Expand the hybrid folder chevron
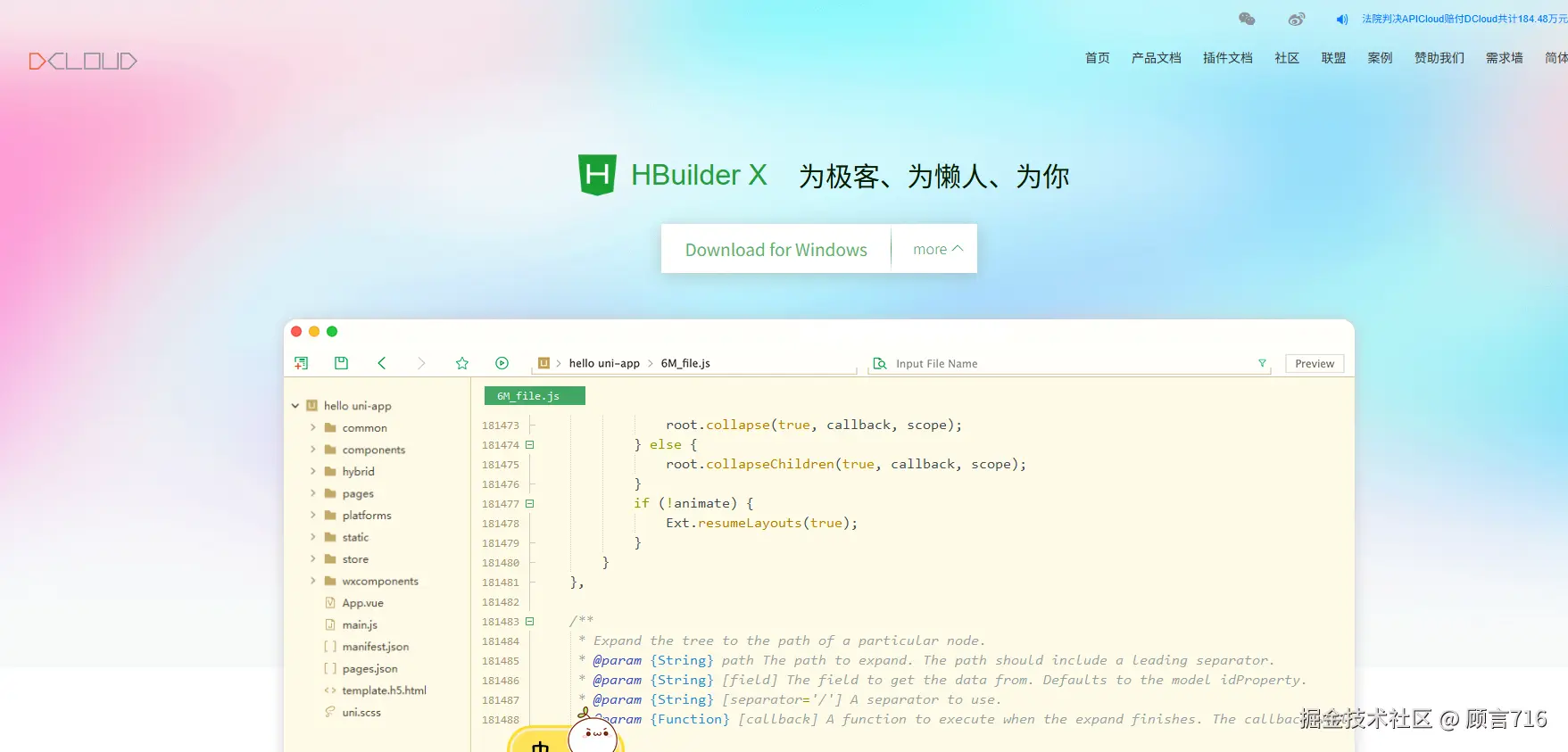1568x752 pixels. [x=313, y=471]
